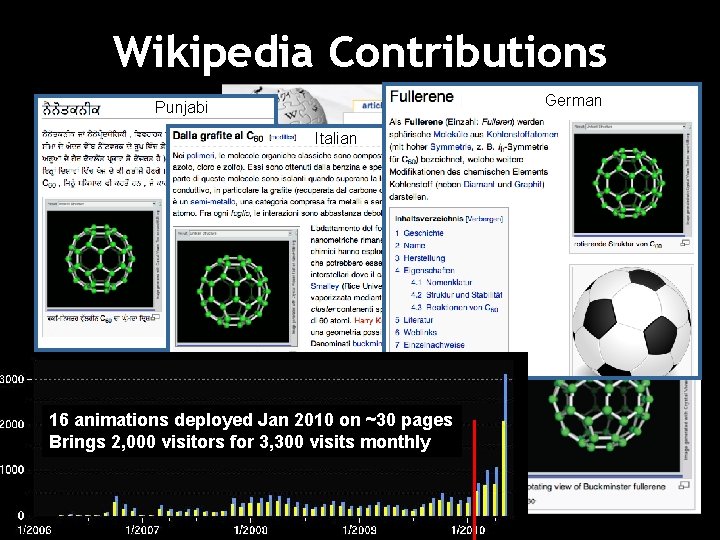The height and width of the screenshot is (540, 720).
Task: Click the 'German' label on the slide
Action: pos(573,100)
